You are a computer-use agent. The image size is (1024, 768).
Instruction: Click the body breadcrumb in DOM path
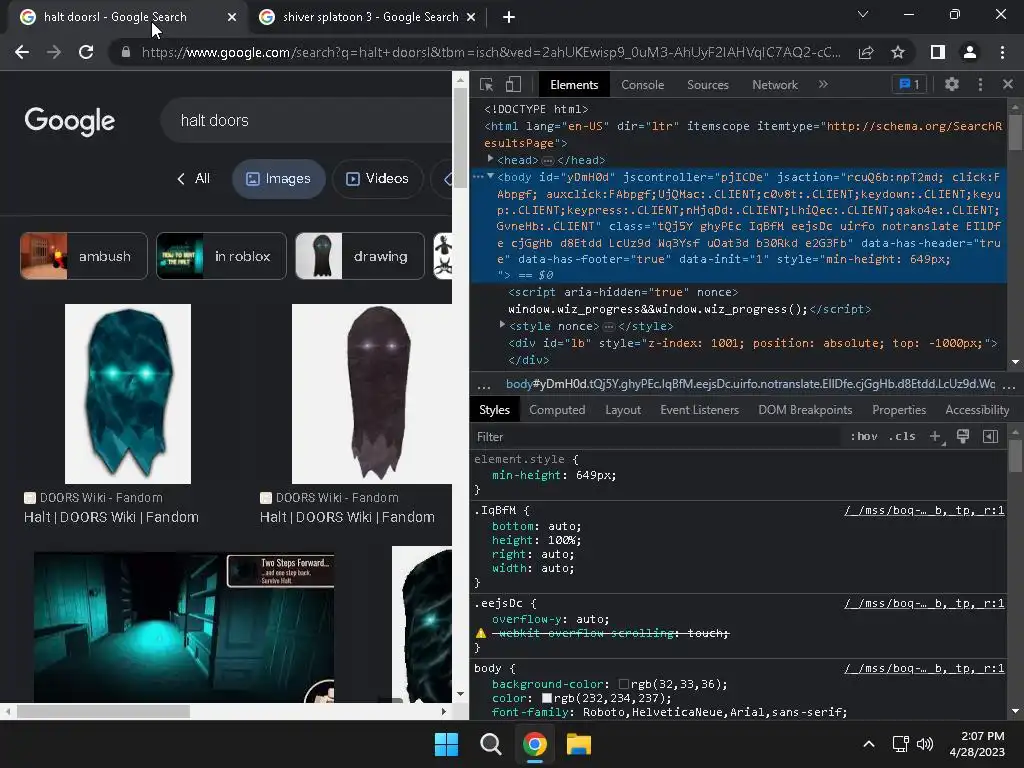point(750,384)
